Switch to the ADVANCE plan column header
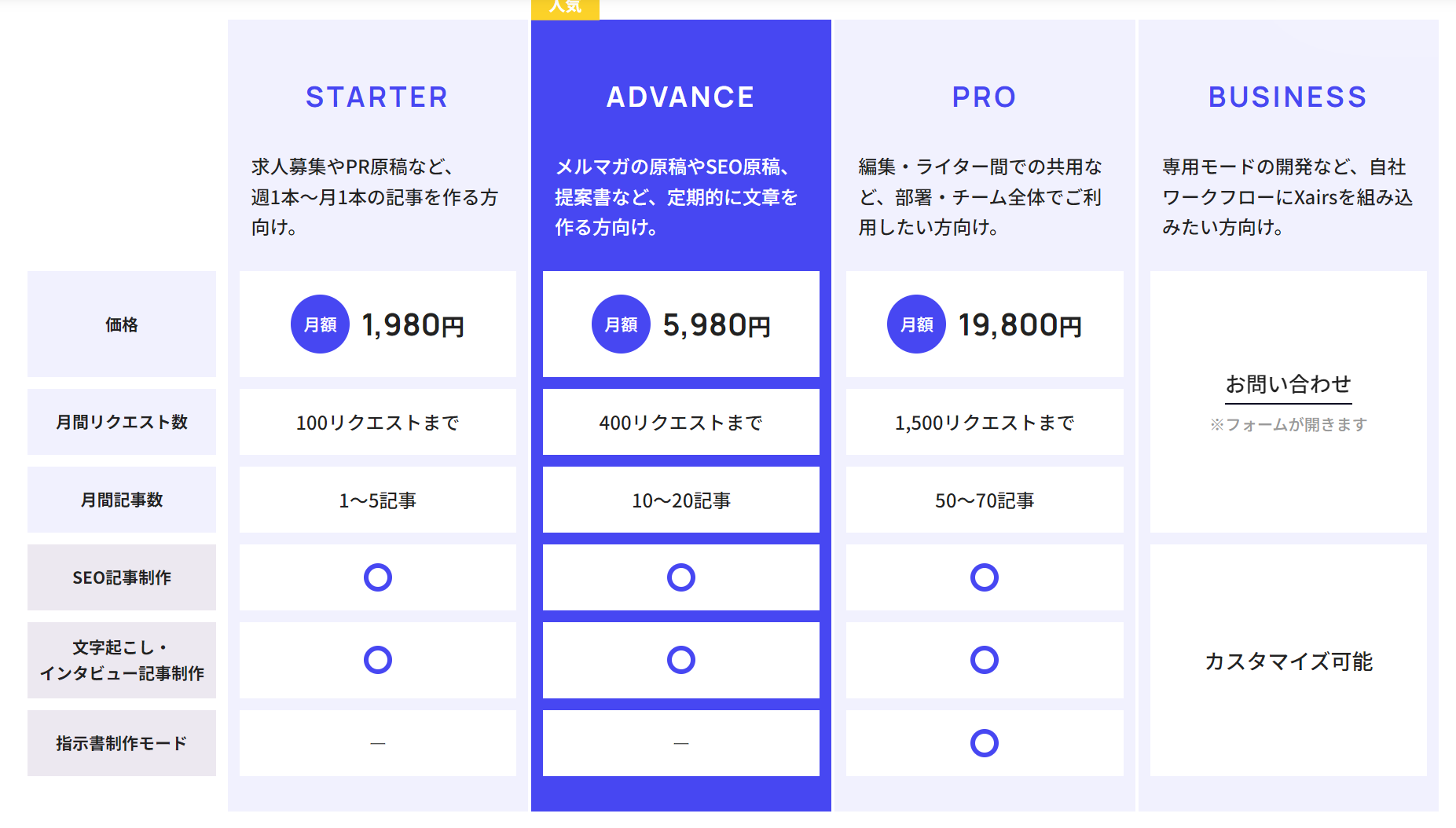 click(679, 97)
